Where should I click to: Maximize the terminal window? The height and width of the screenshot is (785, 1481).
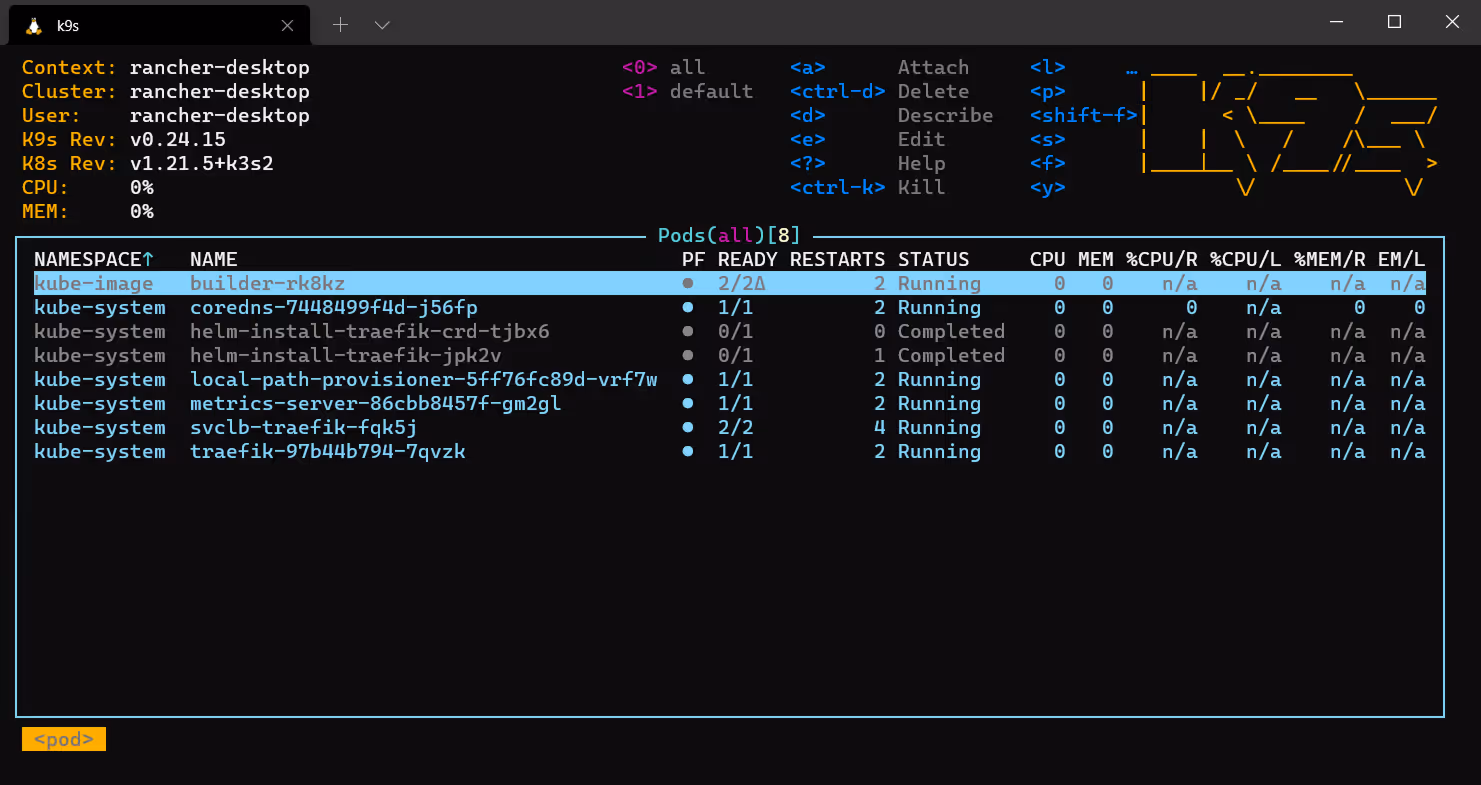click(x=1394, y=22)
